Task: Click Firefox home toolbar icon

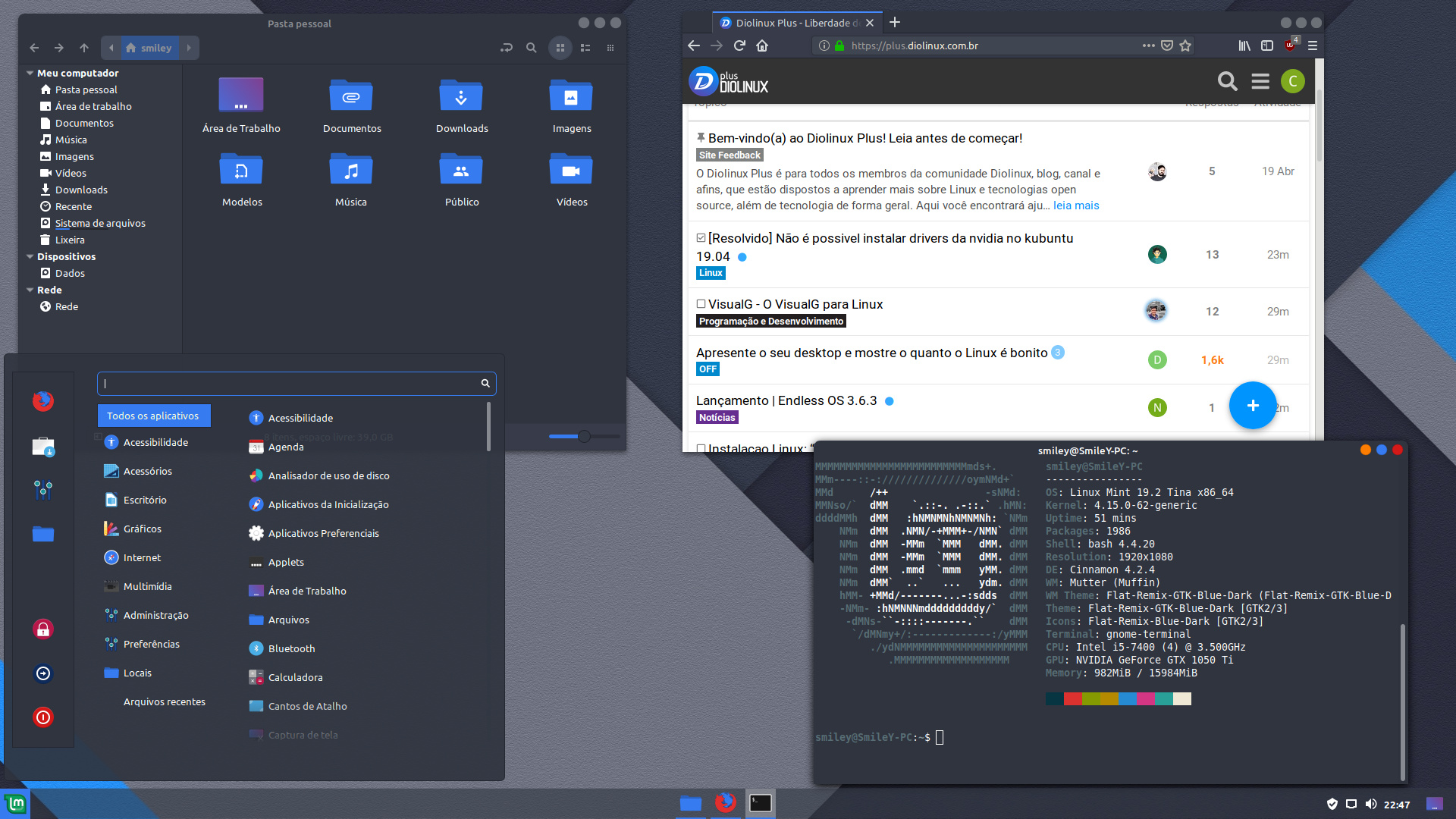Action: 762,45
